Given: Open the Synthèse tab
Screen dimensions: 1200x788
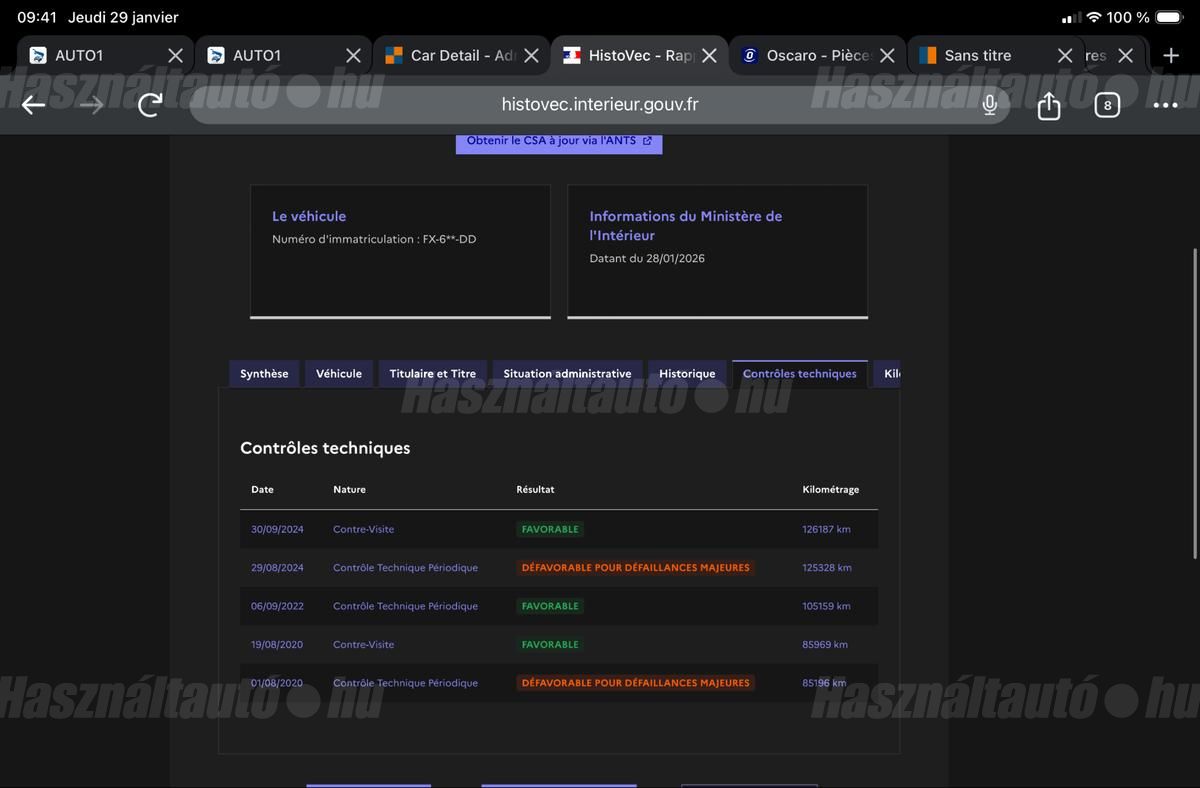Looking at the screenshot, I should [264, 374].
